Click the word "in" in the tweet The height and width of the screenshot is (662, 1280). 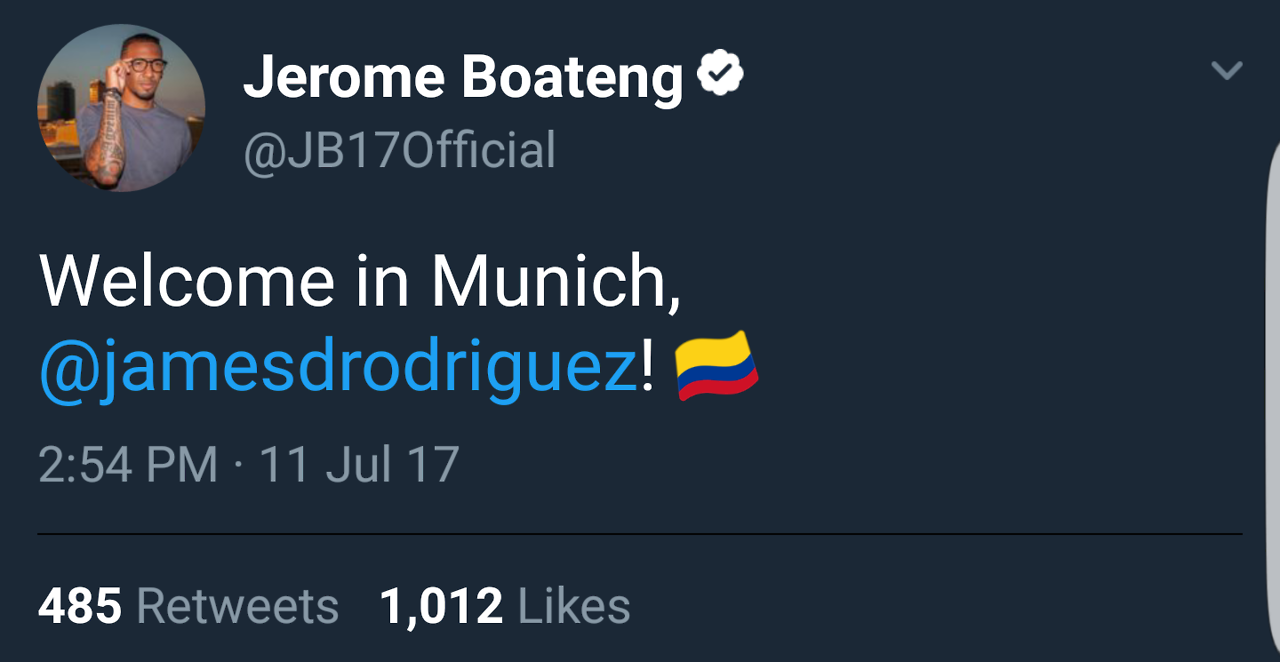pyautogui.click(x=381, y=281)
